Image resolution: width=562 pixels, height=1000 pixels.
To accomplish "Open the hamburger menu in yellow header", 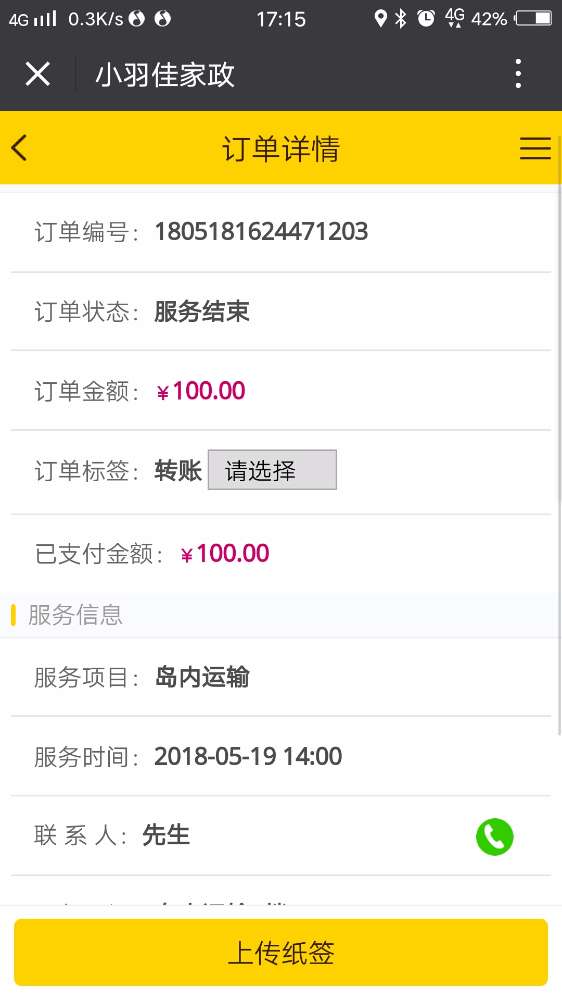I will click(x=535, y=148).
